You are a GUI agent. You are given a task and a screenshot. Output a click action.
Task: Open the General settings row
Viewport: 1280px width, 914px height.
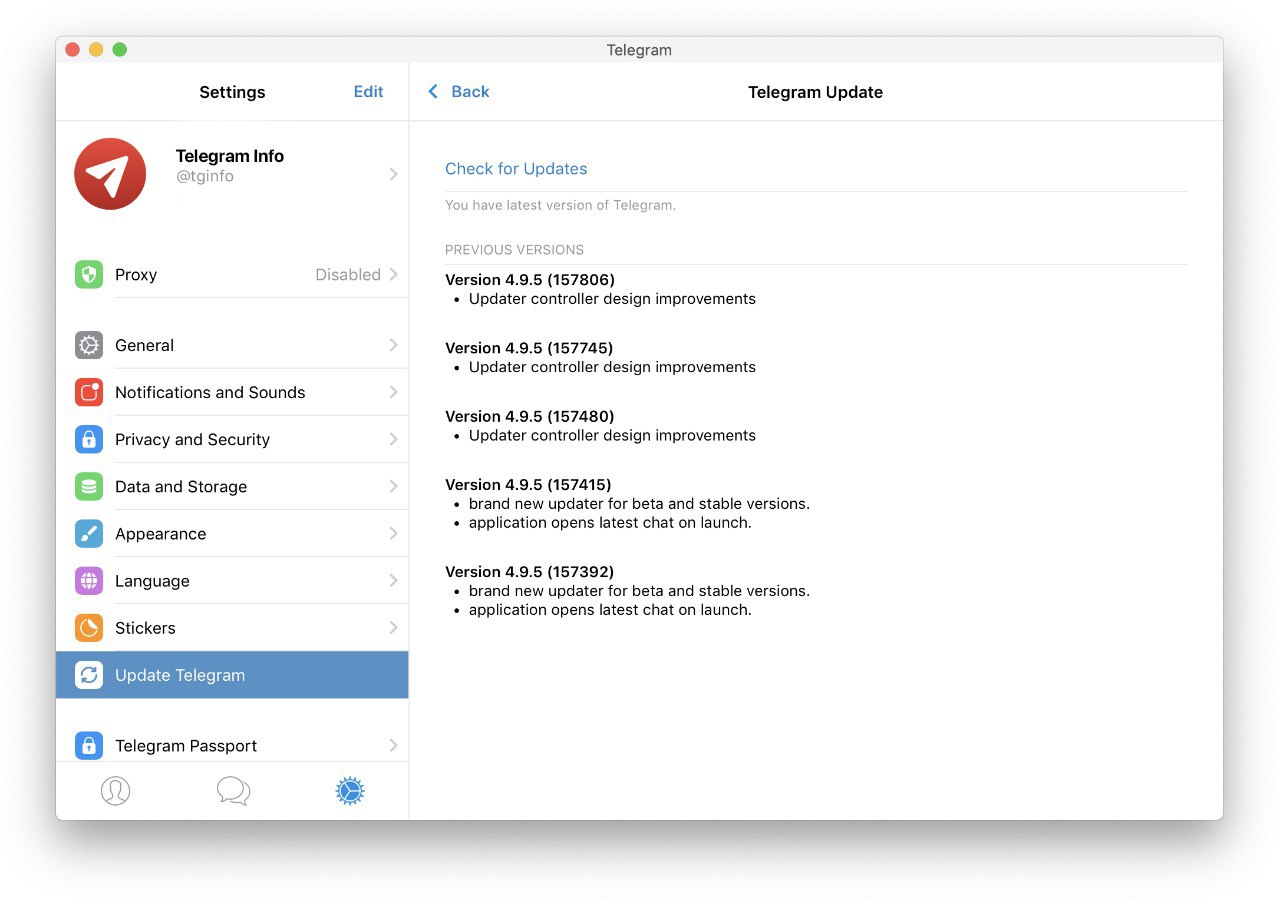click(232, 345)
